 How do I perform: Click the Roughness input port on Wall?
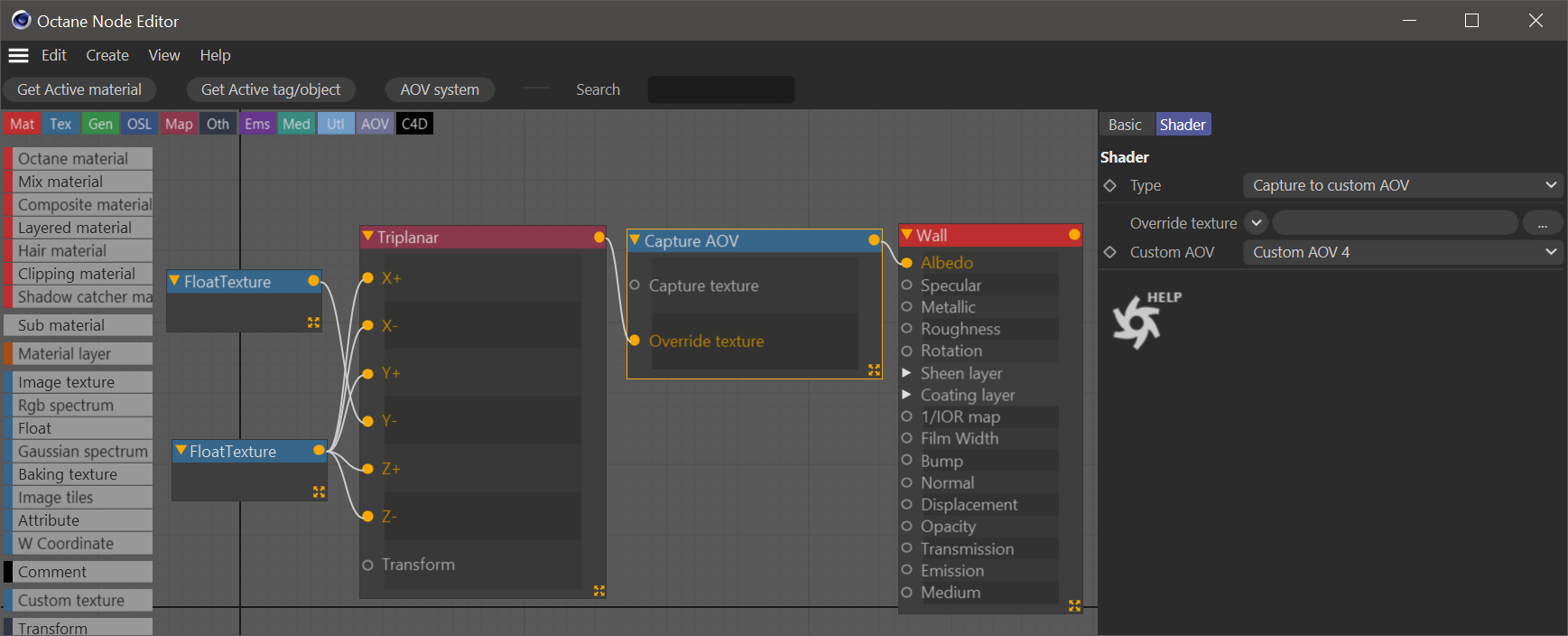tap(906, 329)
